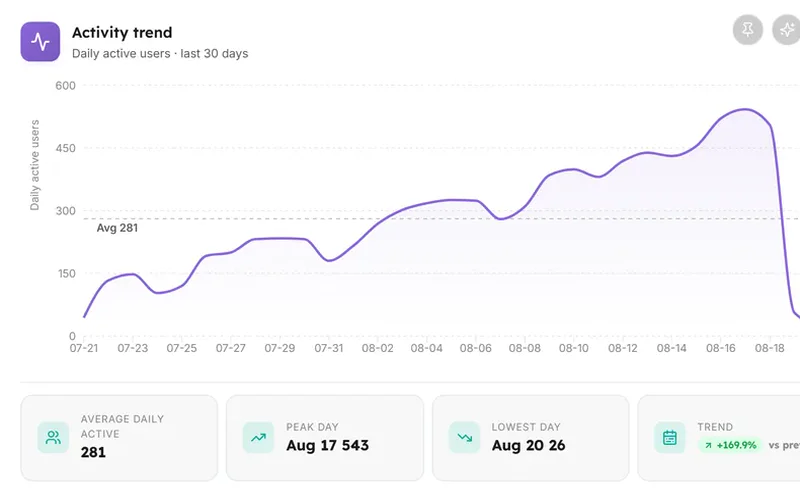Click the Lowest Day downward trend icon
This screenshot has width=800, height=500.
464,437
